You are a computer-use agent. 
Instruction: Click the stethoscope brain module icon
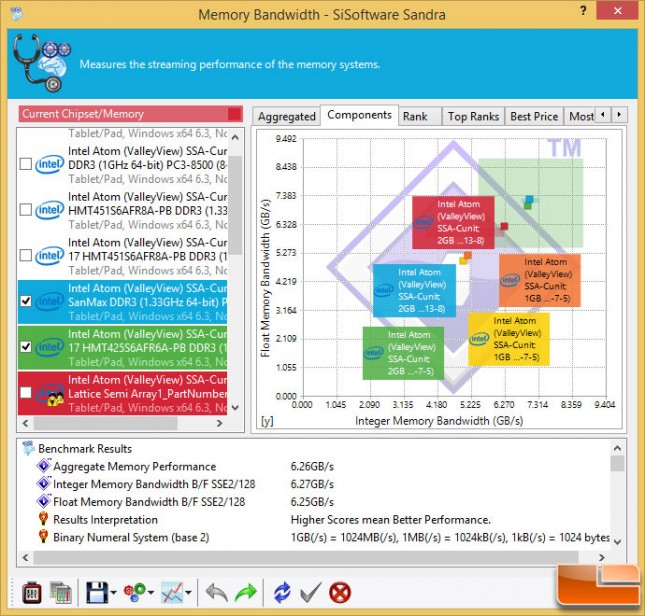[41, 63]
